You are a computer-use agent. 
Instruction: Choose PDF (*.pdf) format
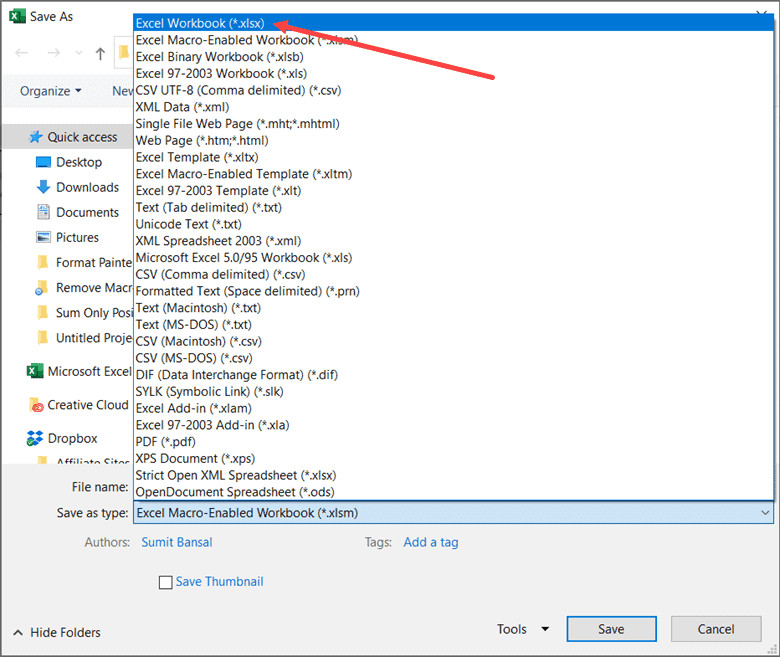click(x=453, y=442)
